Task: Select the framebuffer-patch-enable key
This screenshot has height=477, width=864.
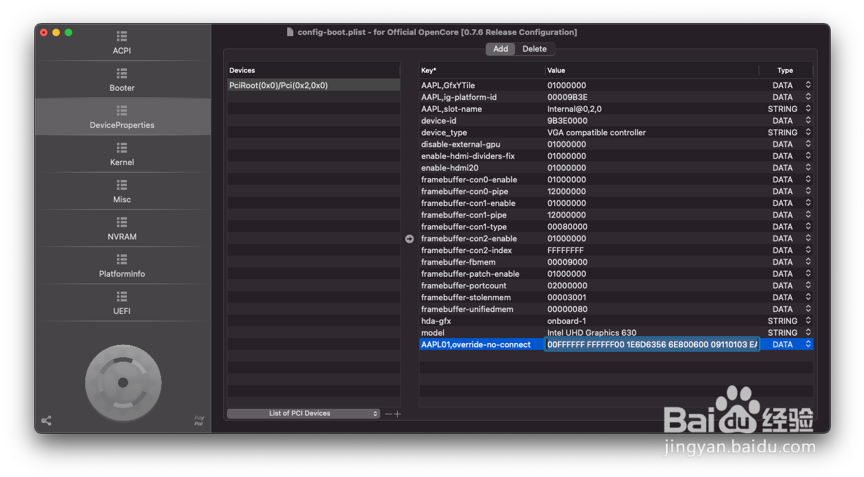Action: tap(470, 274)
